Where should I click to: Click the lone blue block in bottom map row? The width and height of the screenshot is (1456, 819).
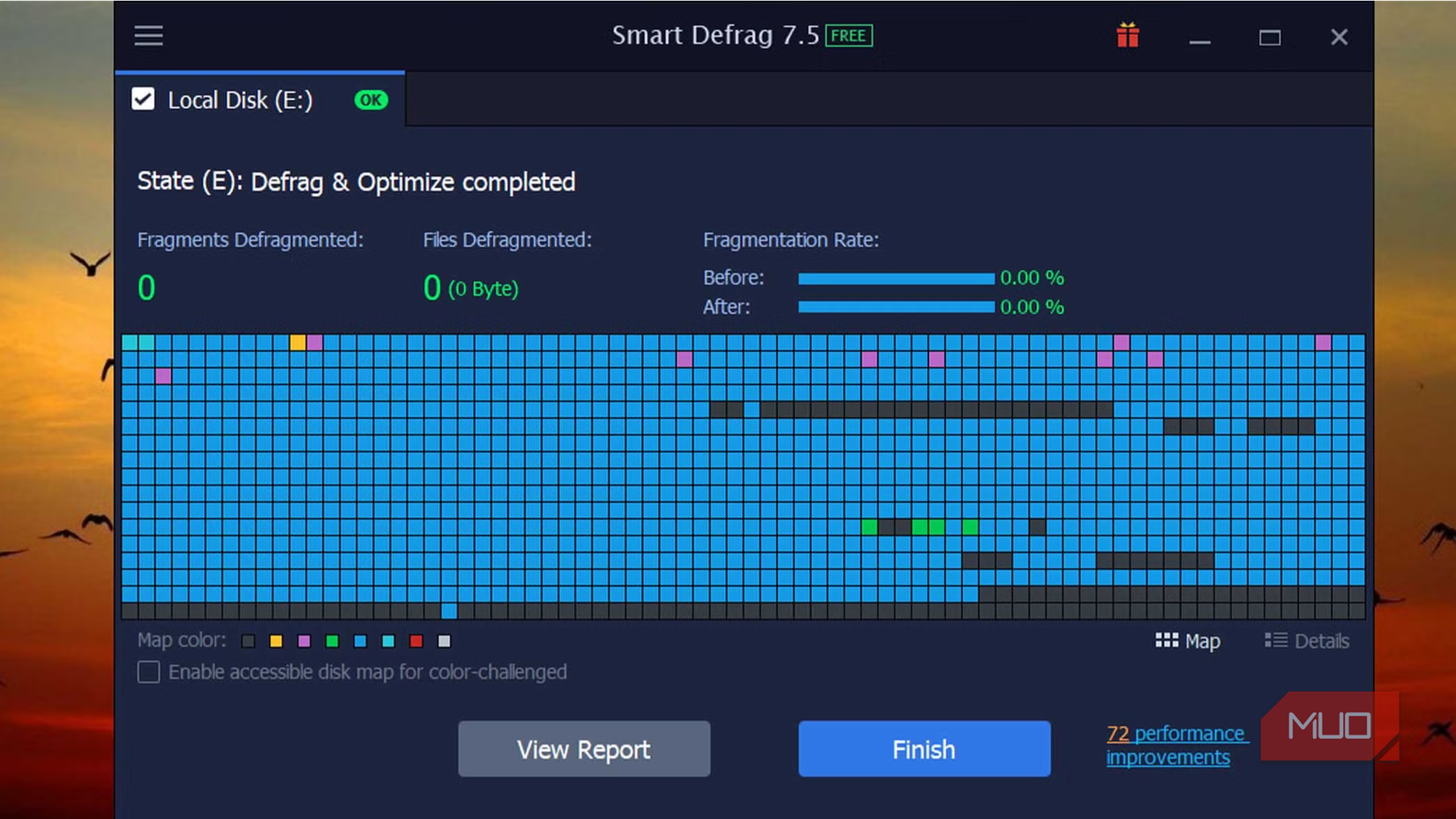(x=449, y=611)
